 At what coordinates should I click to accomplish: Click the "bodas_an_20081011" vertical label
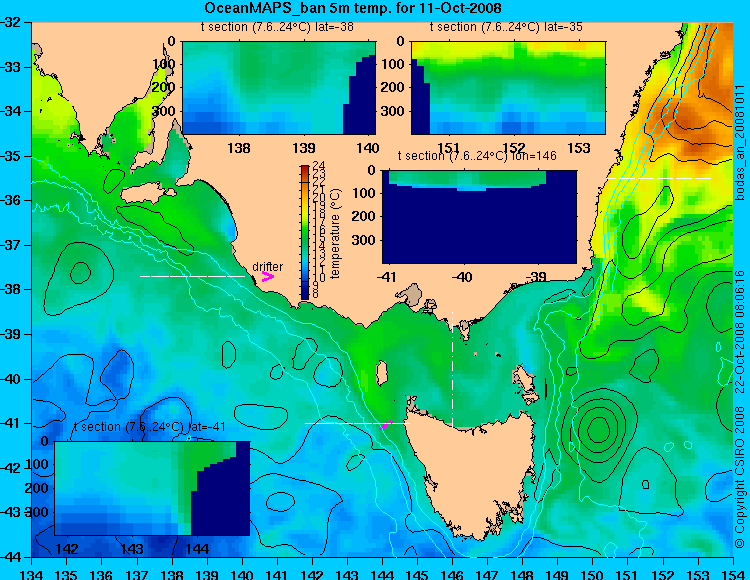tap(740, 142)
